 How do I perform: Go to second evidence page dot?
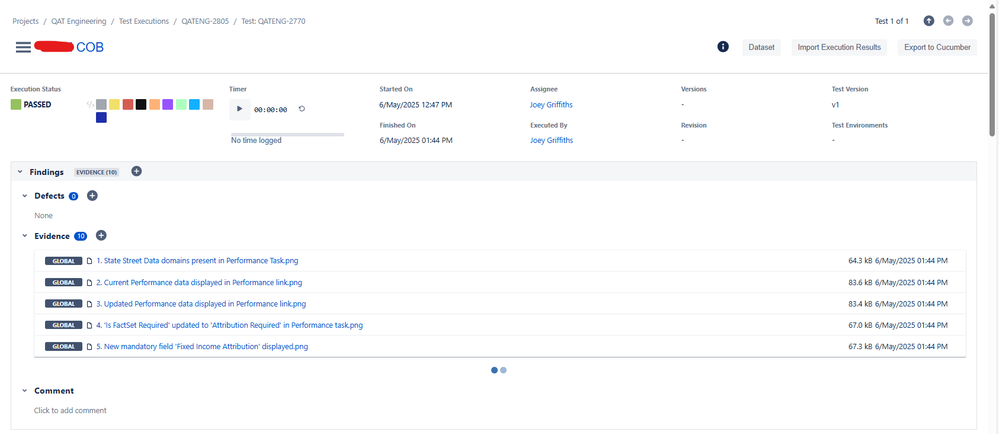pyautogui.click(x=503, y=370)
